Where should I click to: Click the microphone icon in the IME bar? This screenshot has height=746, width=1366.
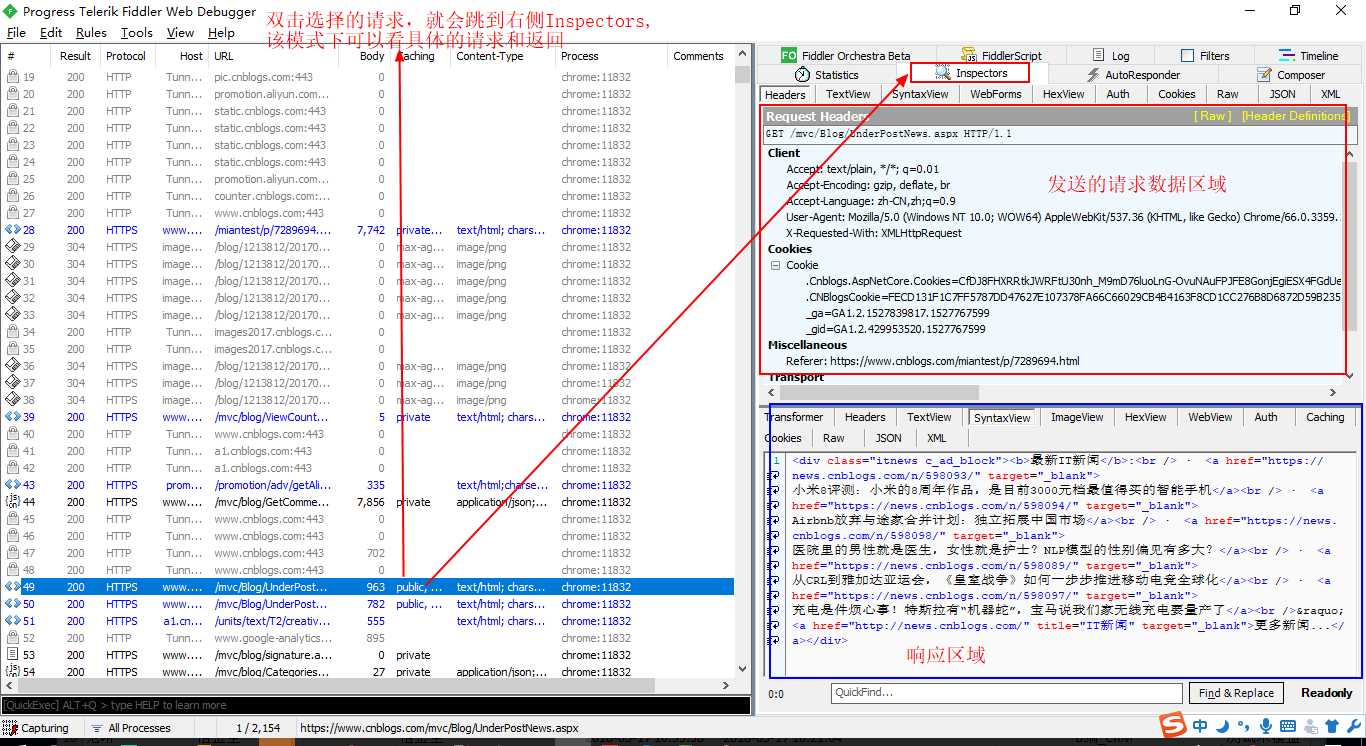tap(1266, 726)
